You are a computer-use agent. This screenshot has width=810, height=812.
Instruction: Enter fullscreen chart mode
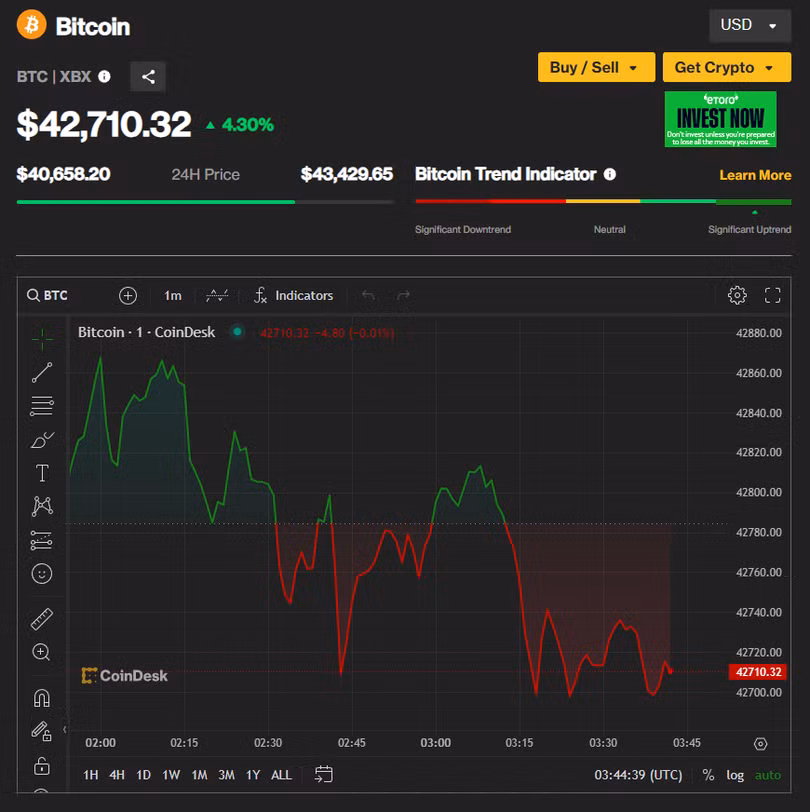(x=773, y=295)
